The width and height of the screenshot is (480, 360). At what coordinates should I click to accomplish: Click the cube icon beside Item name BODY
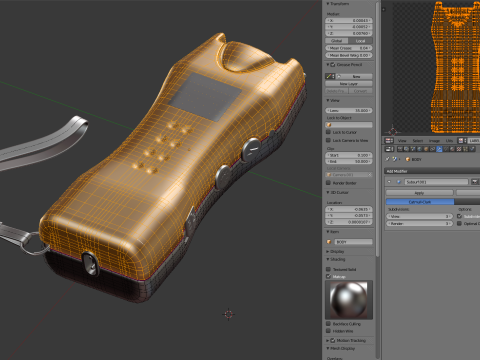pyautogui.click(x=329, y=242)
